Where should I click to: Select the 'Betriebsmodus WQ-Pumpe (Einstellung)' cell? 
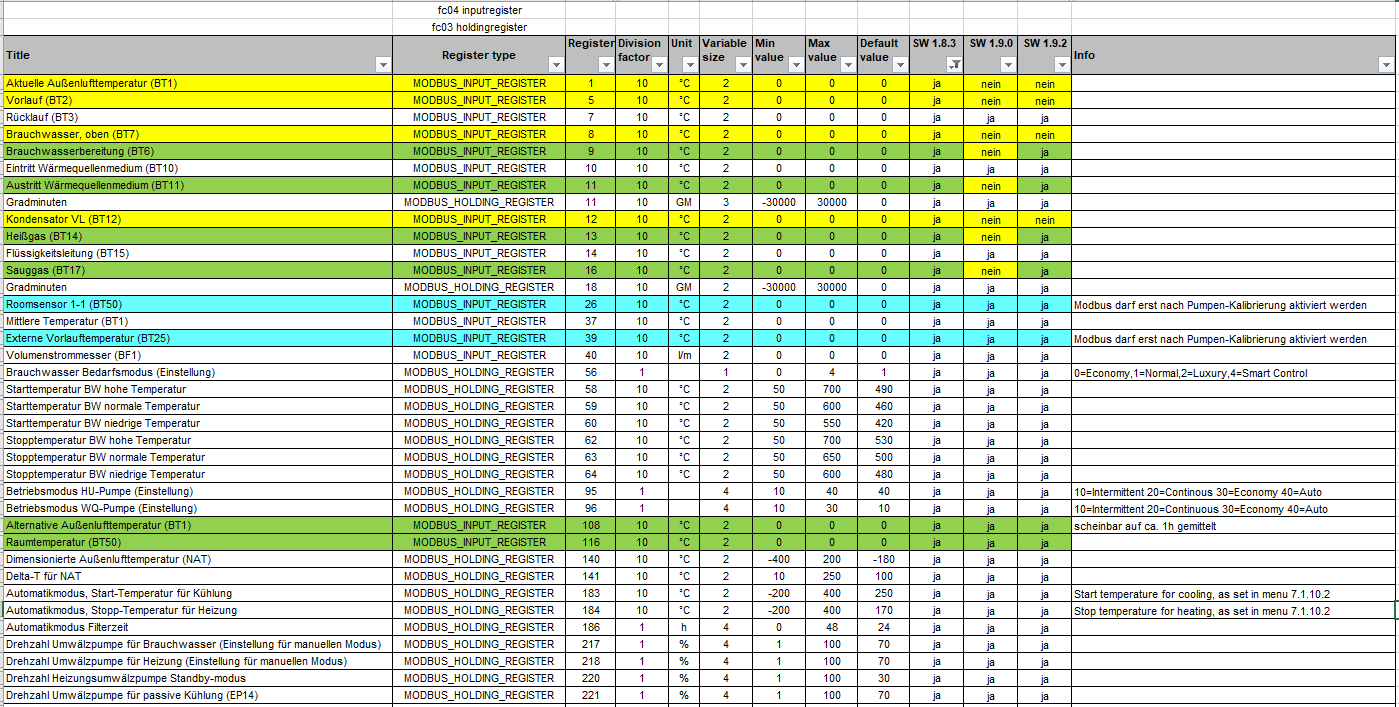[x=197, y=508]
